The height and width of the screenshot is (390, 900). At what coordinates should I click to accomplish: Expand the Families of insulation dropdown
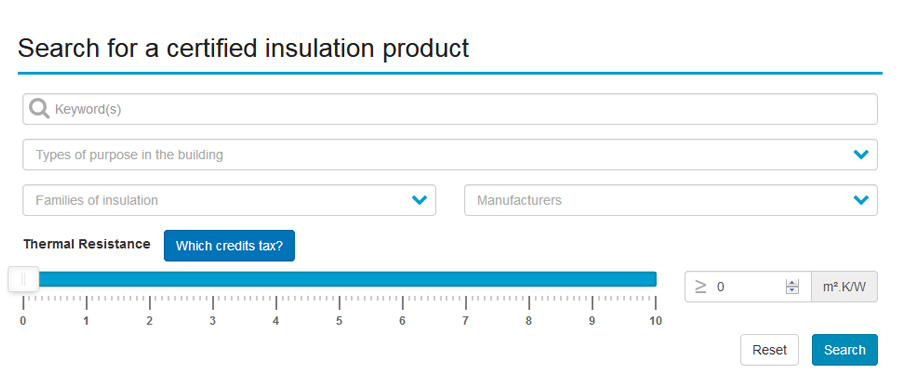pyautogui.click(x=229, y=200)
